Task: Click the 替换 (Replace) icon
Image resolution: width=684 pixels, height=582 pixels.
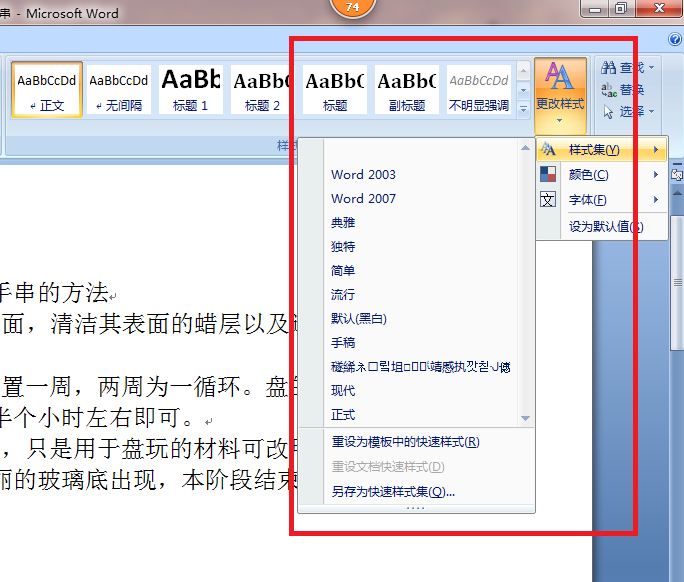Action: (x=608, y=90)
